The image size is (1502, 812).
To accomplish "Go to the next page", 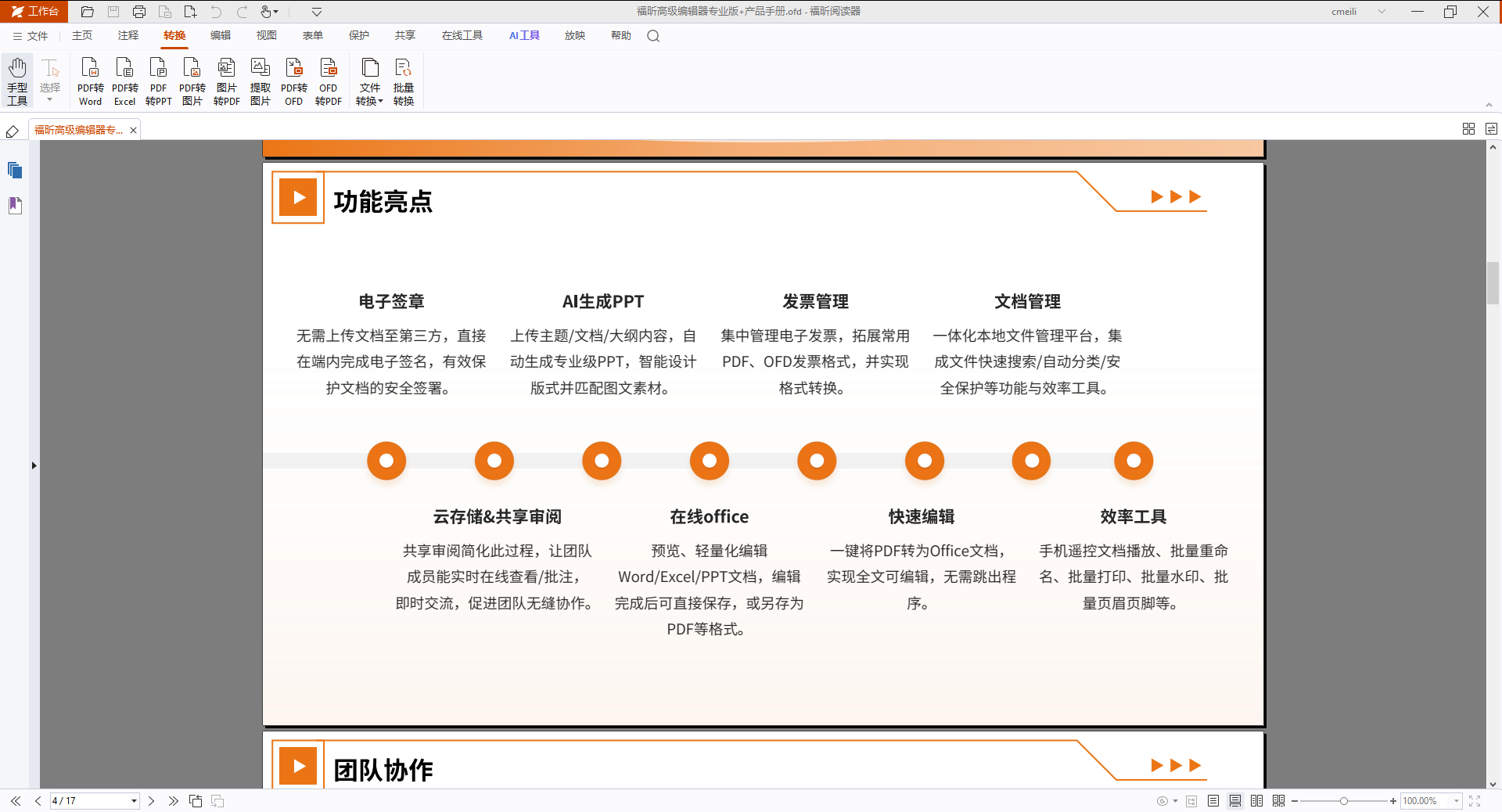I will (152, 801).
